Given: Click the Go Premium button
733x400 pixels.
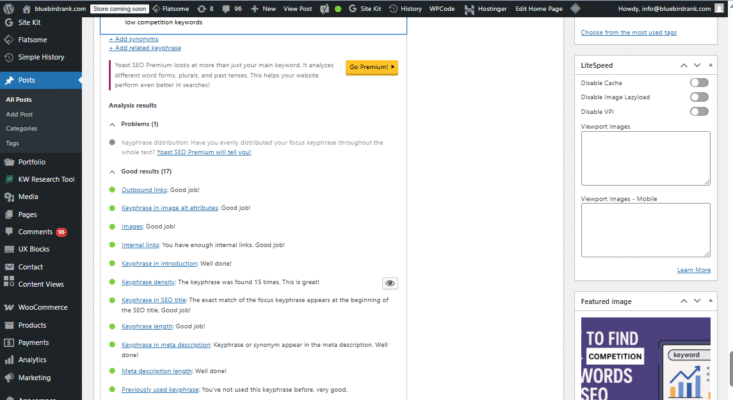Looking at the screenshot, I should [372, 68].
